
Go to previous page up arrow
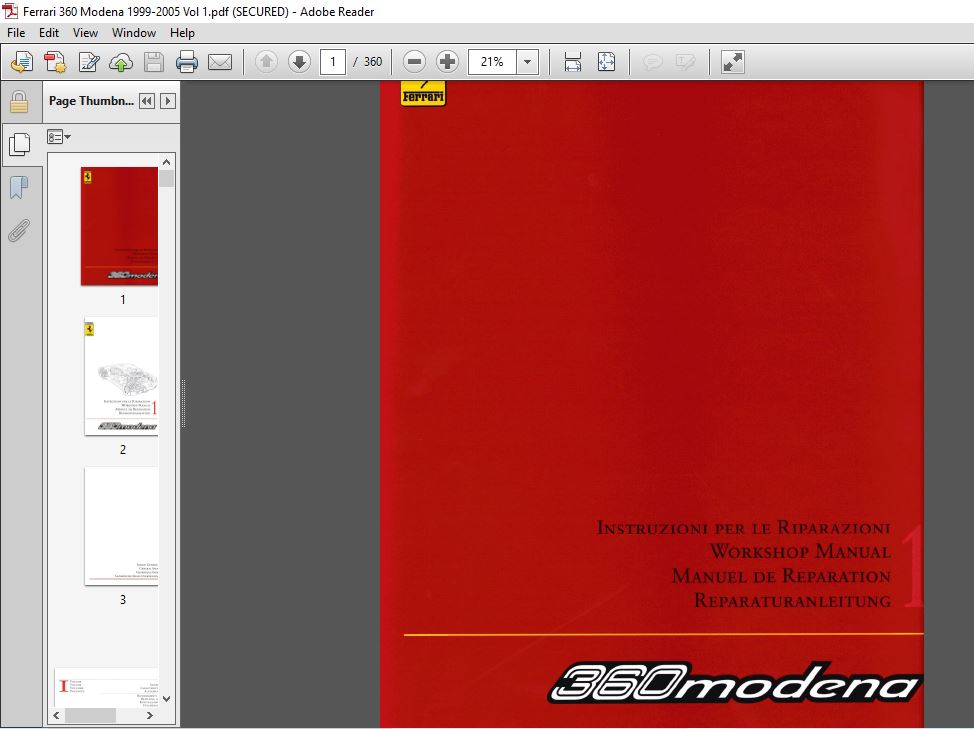click(x=266, y=61)
